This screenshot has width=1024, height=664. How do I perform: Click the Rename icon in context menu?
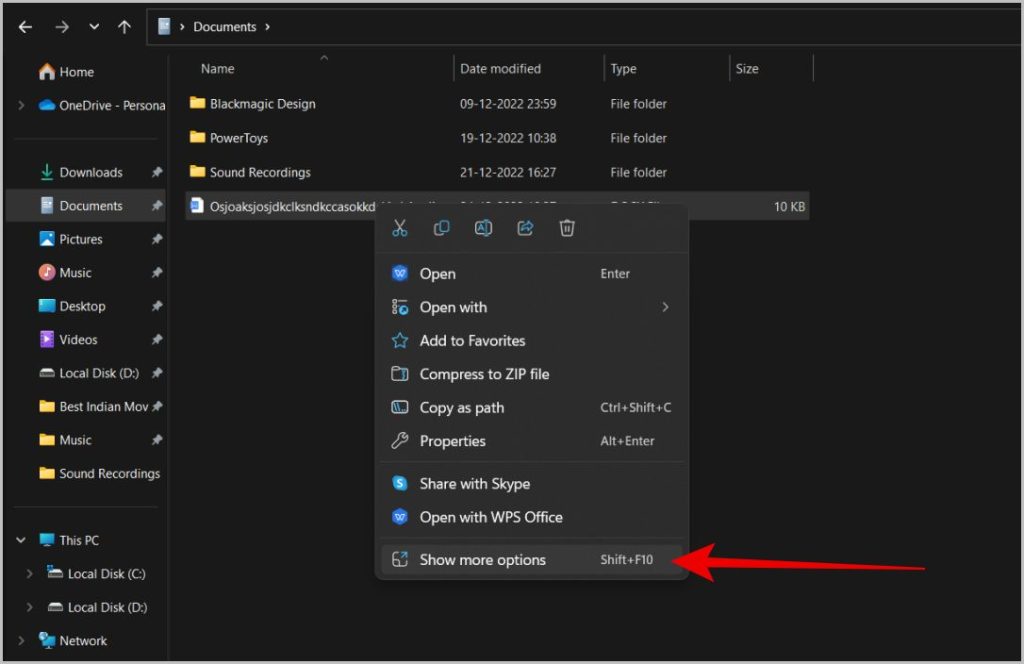click(x=483, y=228)
